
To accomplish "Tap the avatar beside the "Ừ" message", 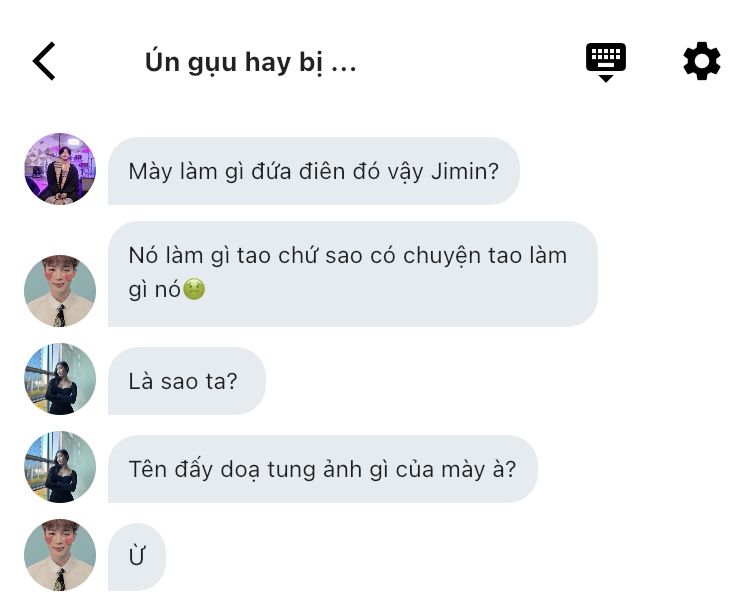I will coord(60,555).
